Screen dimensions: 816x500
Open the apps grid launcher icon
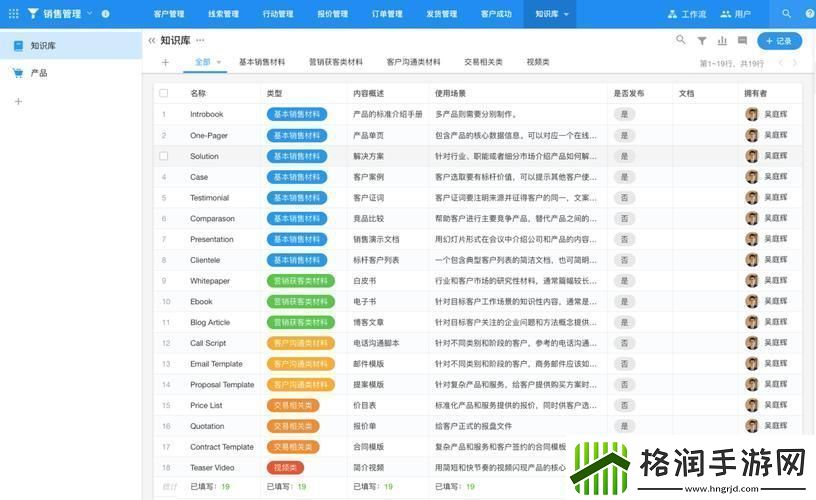pyautogui.click(x=13, y=14)
